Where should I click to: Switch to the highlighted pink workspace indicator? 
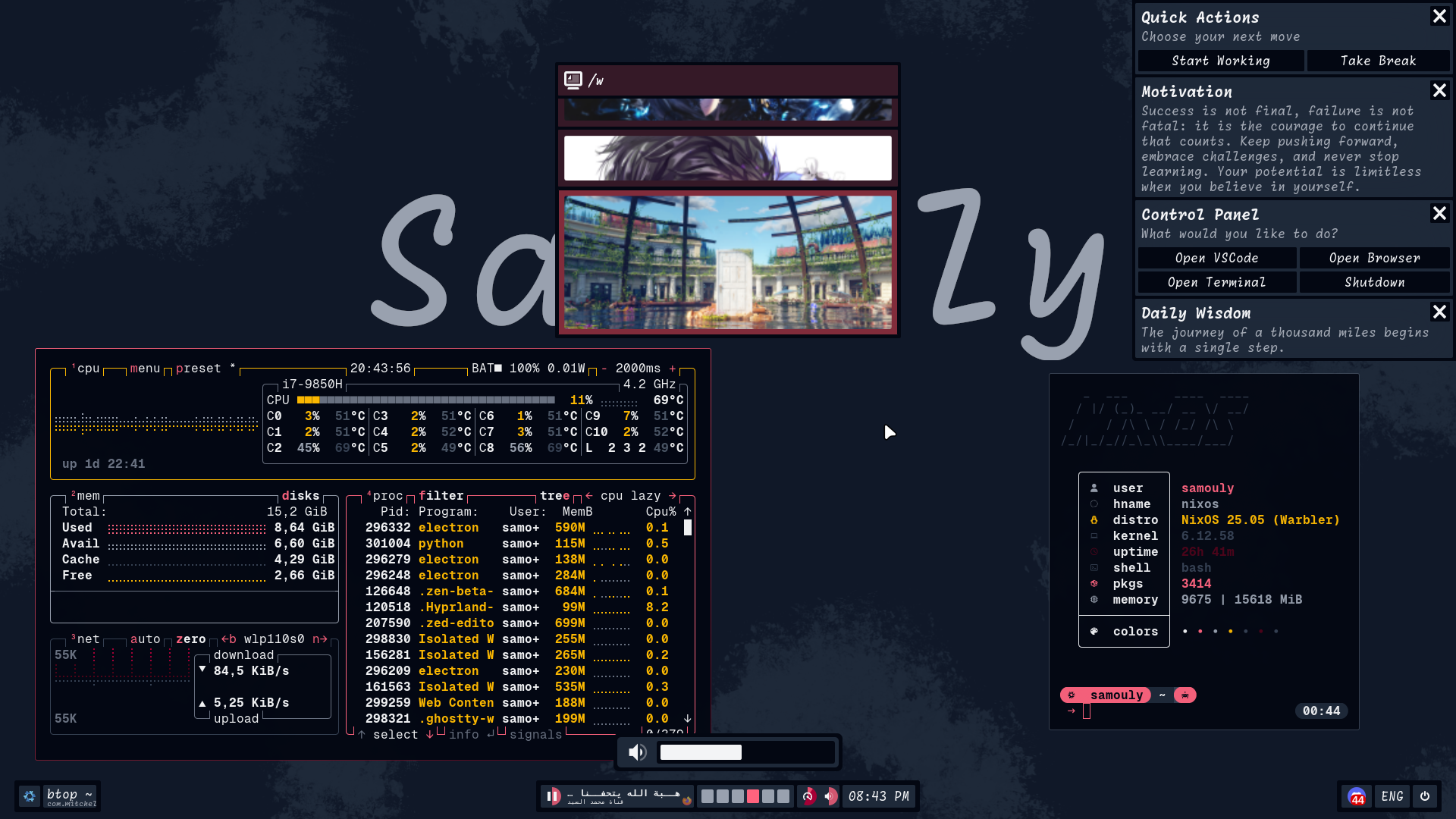point(752,796)
